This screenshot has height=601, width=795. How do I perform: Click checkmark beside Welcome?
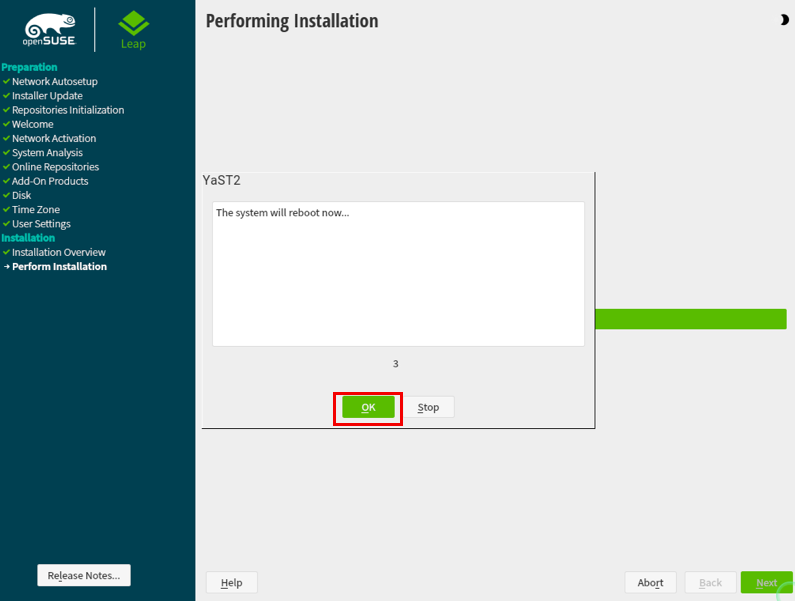(6, 124)
